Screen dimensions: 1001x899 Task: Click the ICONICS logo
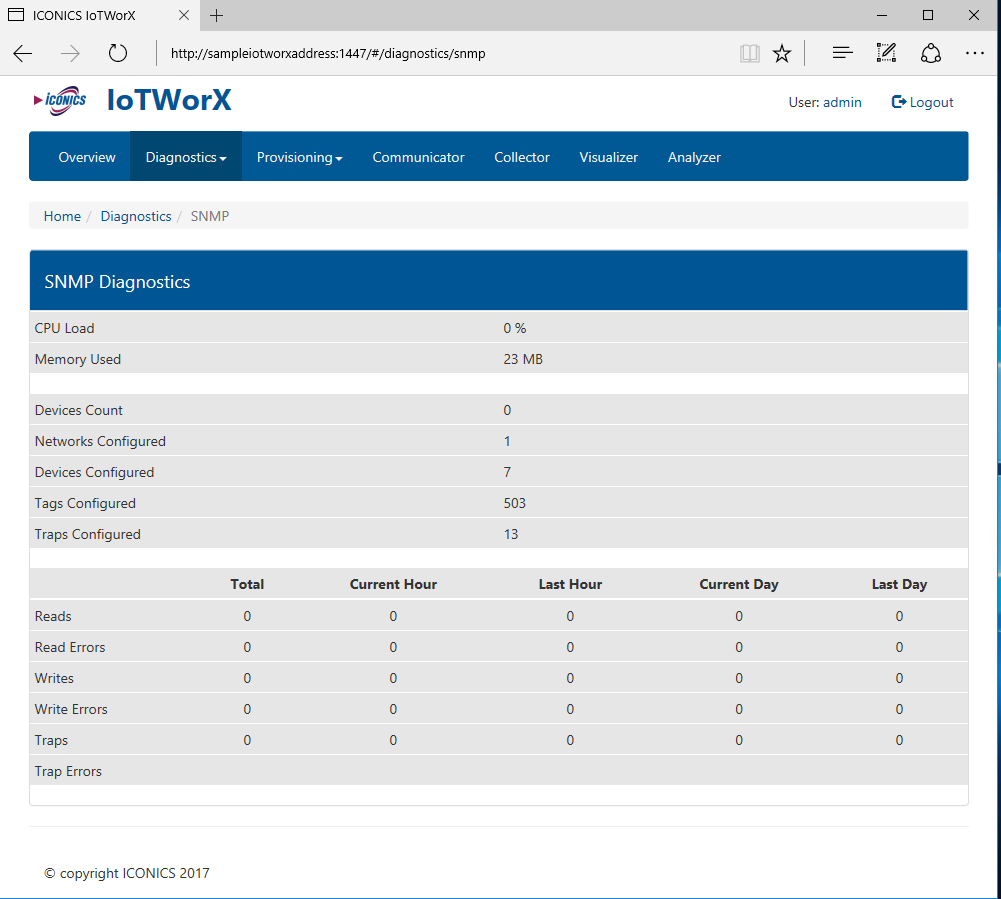click(x=61, y=100)
